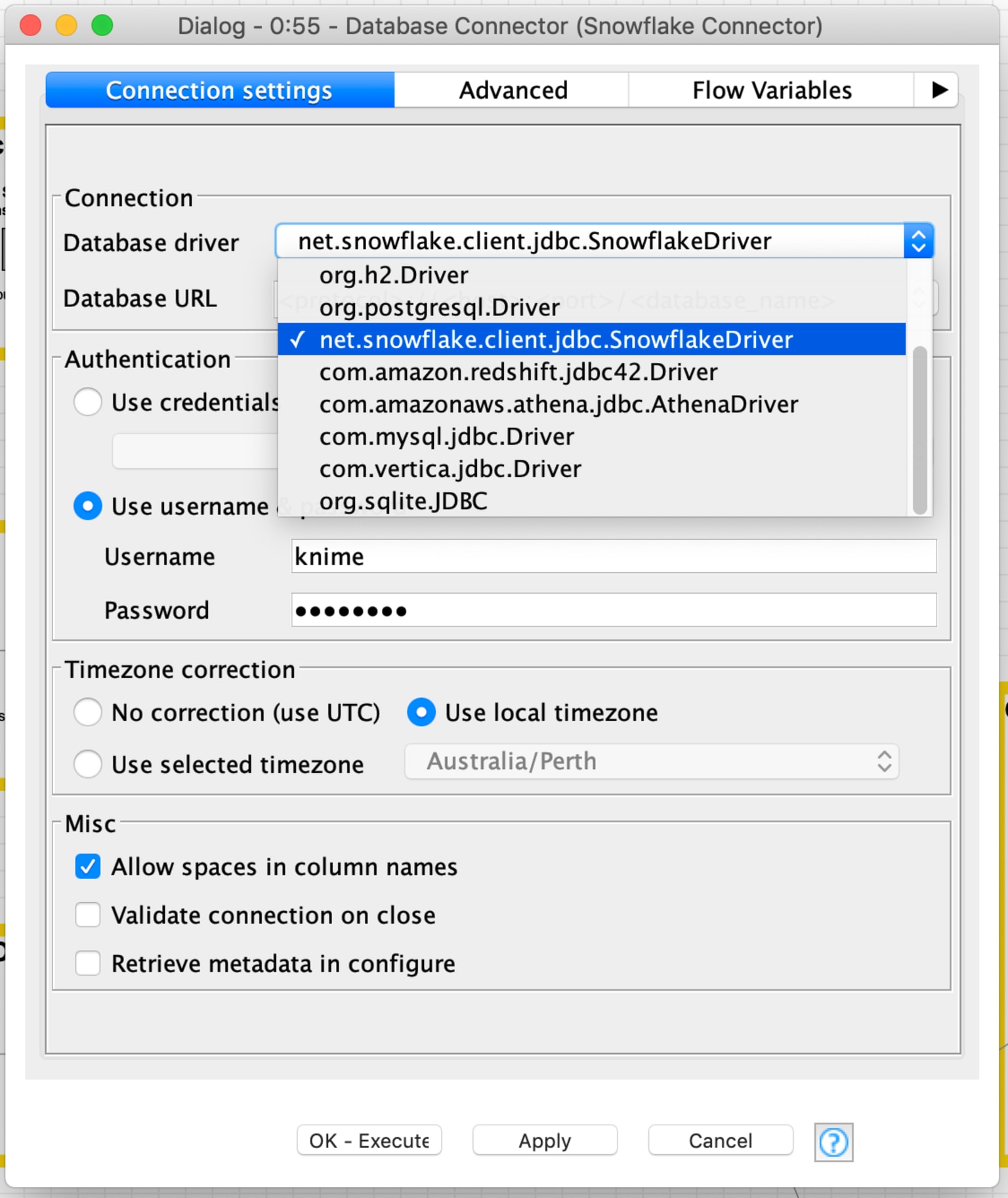Cancel the dialog
Viewport: 1008px width, 1198px height.
pyautogui.click(x=721, y=1140)
